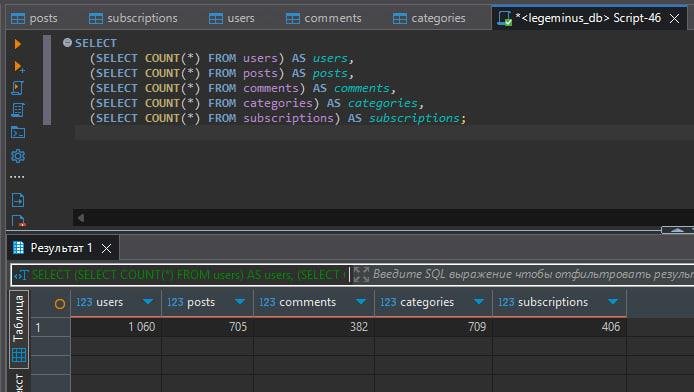
Task: Execute SQL in new tab icon
Action: click(19, 66)
